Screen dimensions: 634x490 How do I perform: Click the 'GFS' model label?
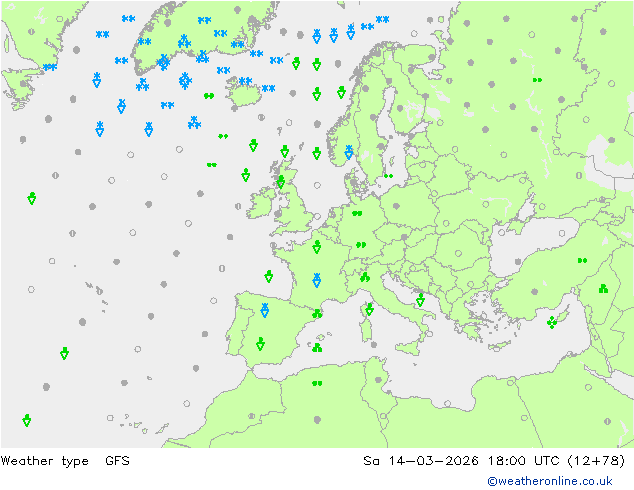point(117,460)
